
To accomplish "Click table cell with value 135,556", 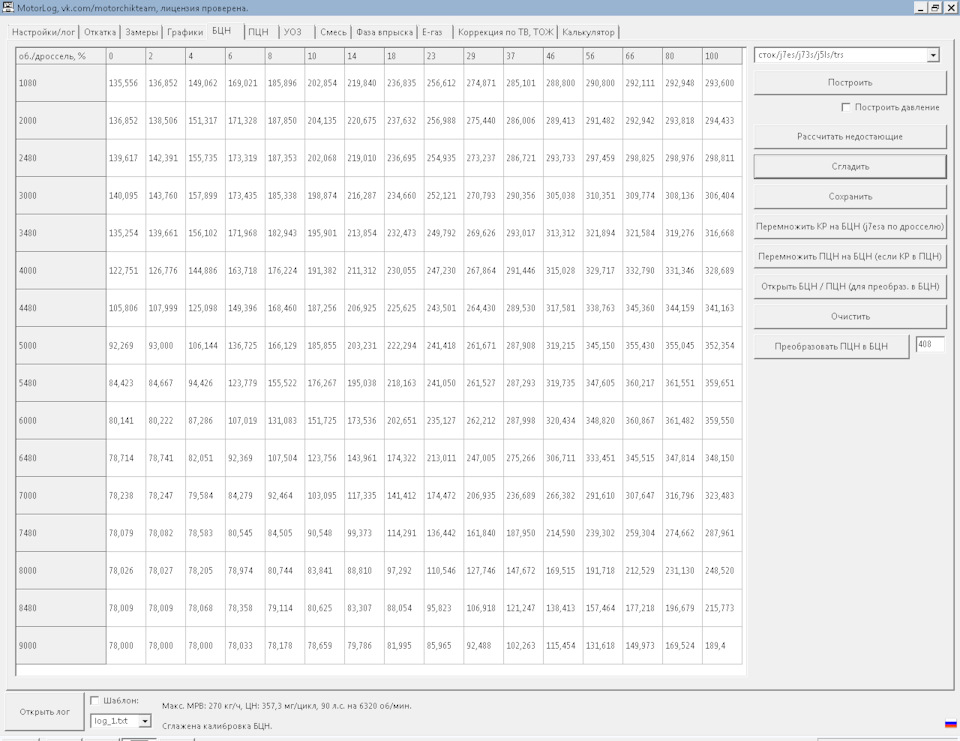I will (x=126, y=83).
